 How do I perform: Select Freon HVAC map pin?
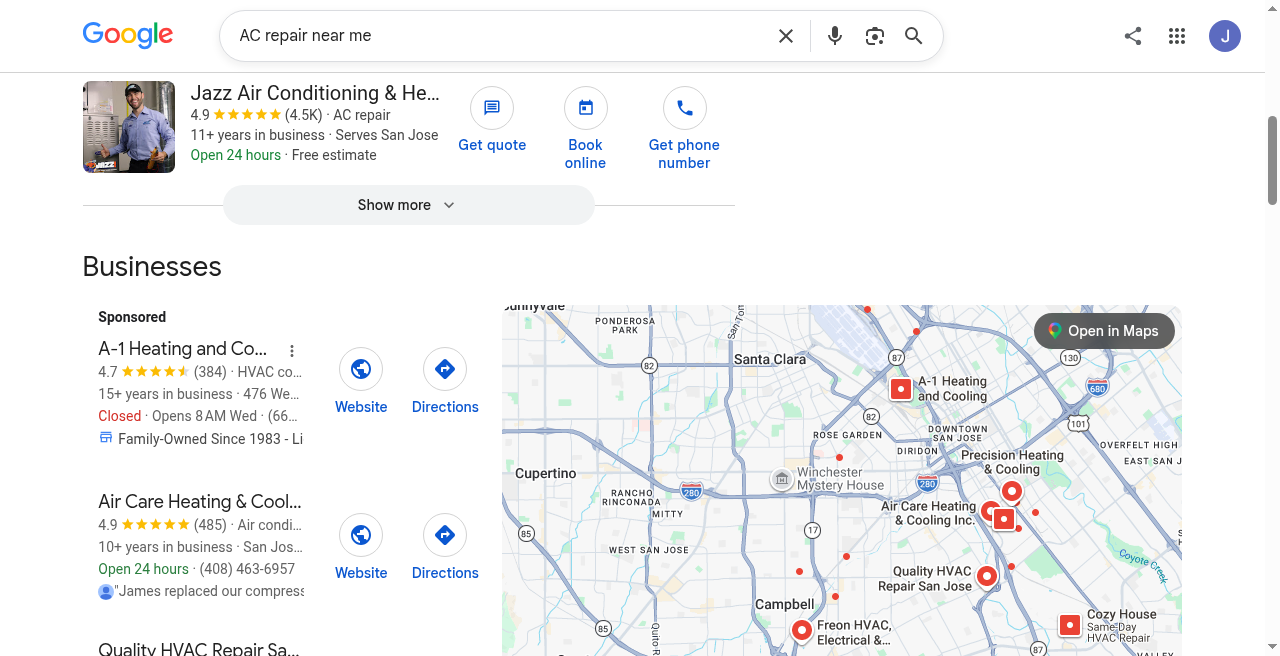pos(801,630)
